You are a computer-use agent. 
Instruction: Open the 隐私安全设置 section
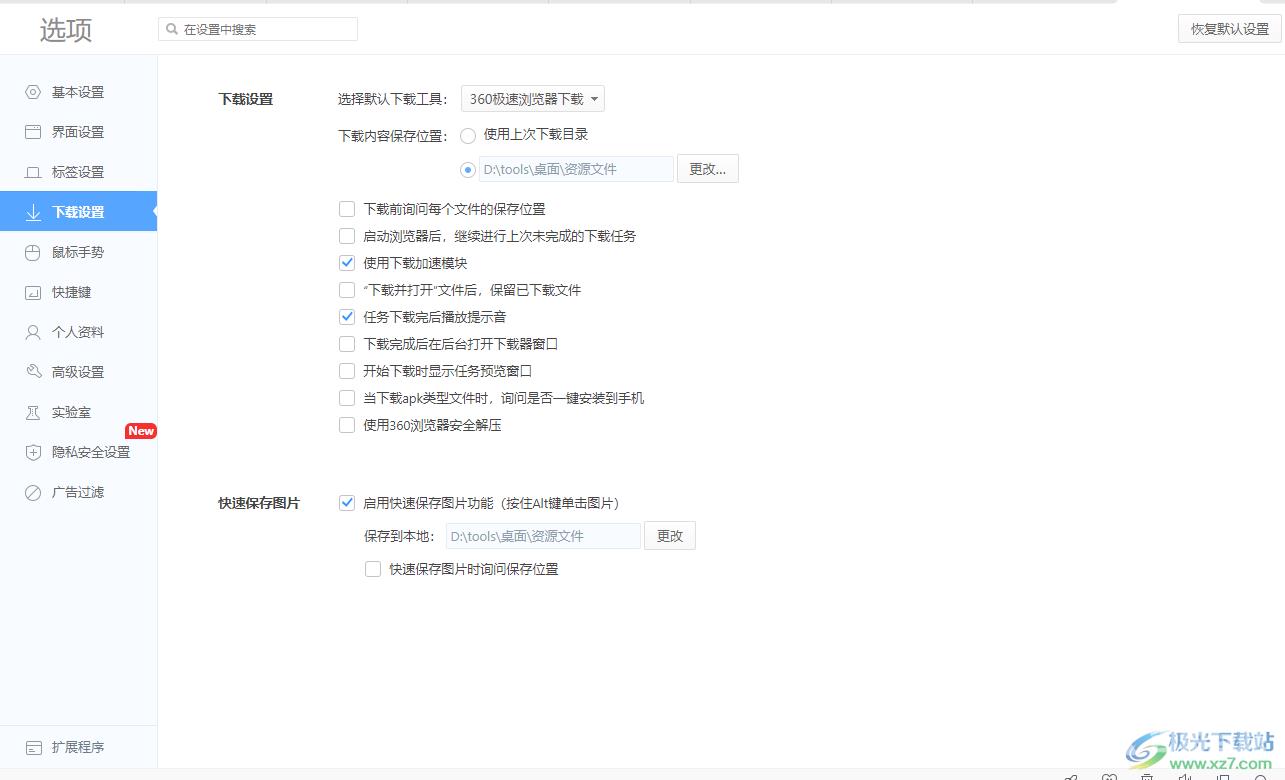pos(78,452)
